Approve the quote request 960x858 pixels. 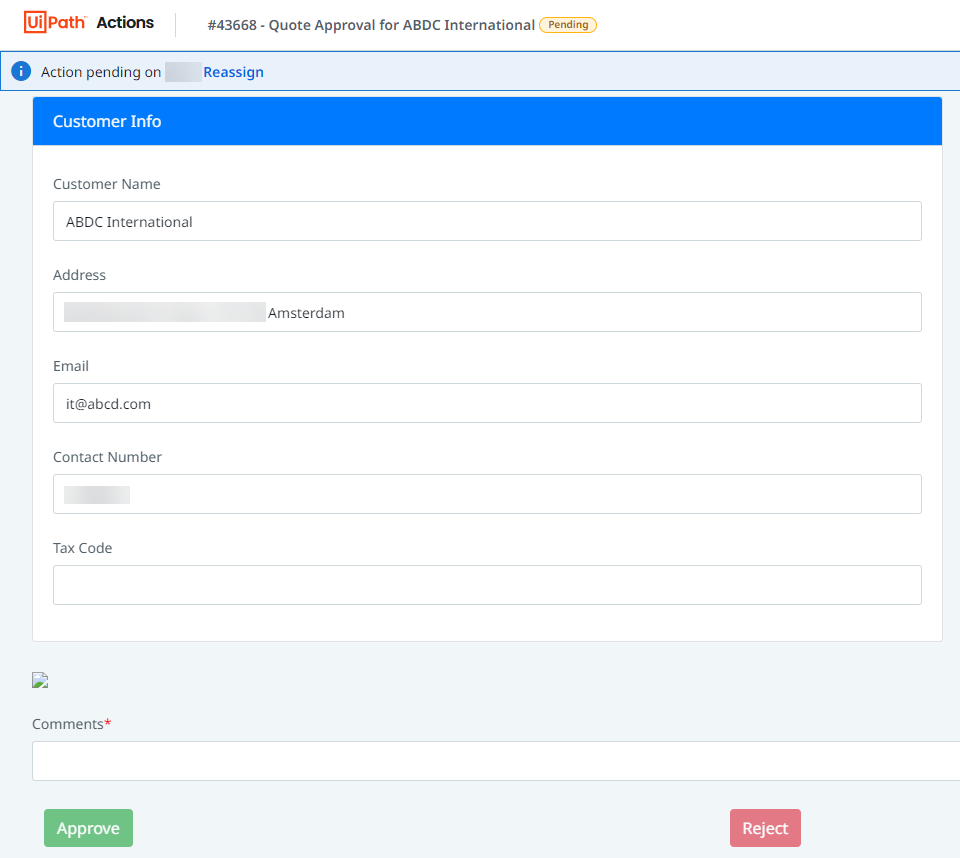click(88, 828)
